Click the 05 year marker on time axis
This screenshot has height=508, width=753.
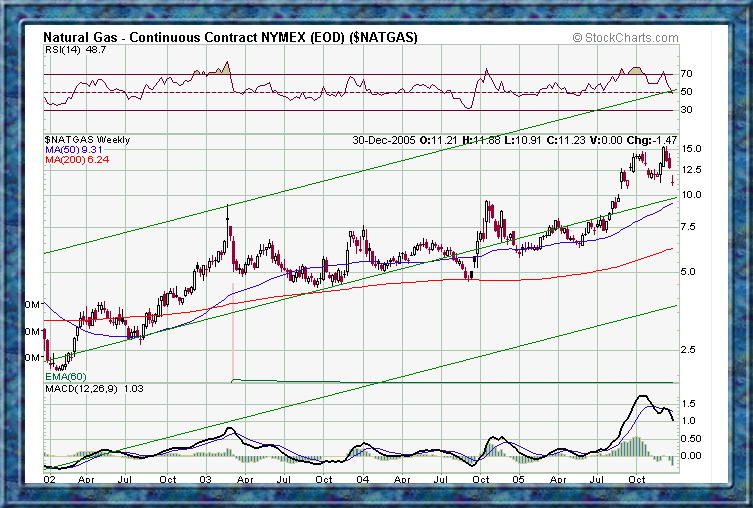(x=519, y=479)
